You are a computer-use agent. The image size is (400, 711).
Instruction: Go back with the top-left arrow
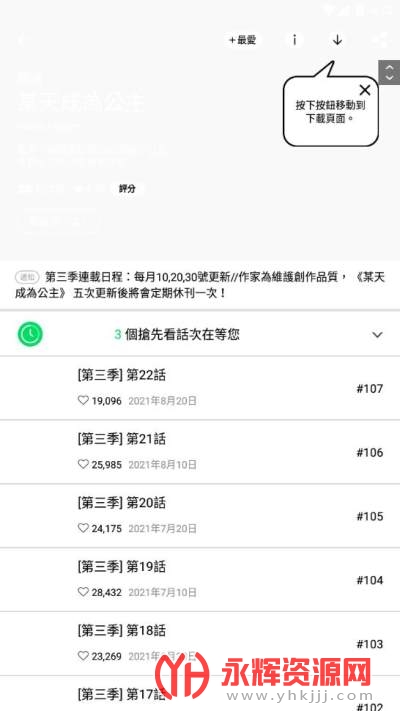click(x=21, y=40)
